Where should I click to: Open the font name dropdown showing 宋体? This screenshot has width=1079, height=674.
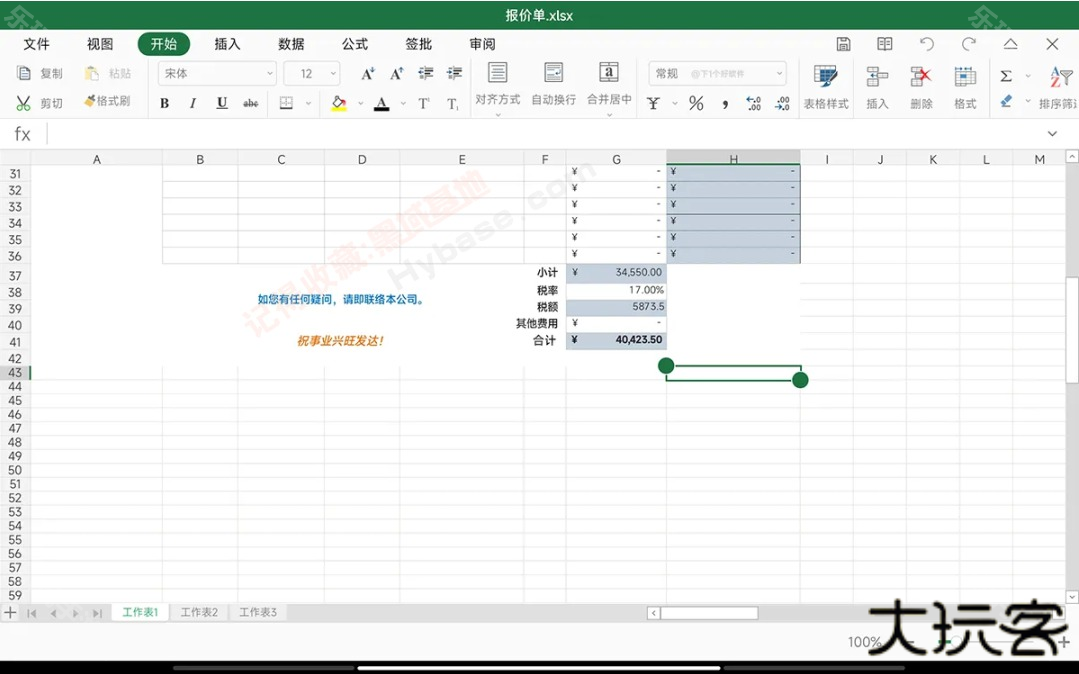click(216, 73)
